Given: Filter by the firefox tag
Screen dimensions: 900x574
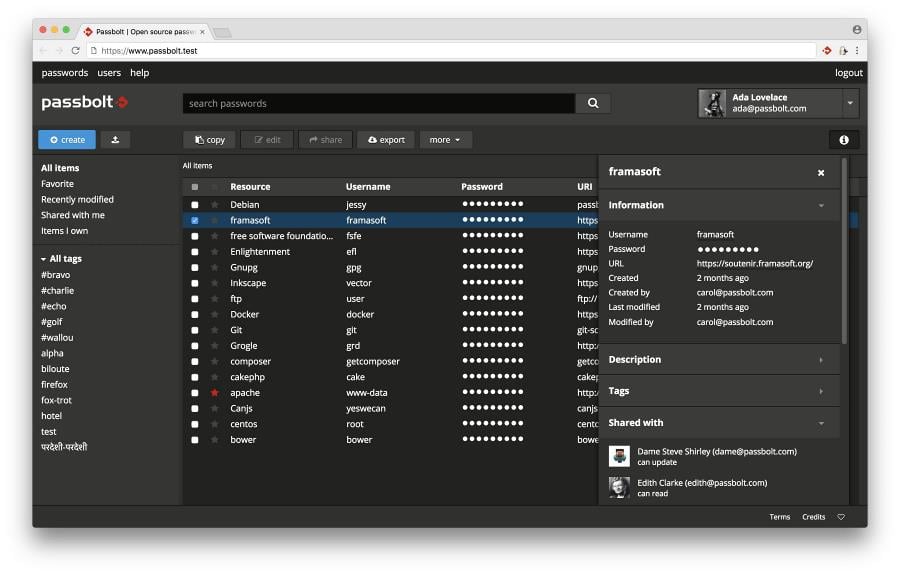Looking at the screenshot, I should click(x=55, y=385).
